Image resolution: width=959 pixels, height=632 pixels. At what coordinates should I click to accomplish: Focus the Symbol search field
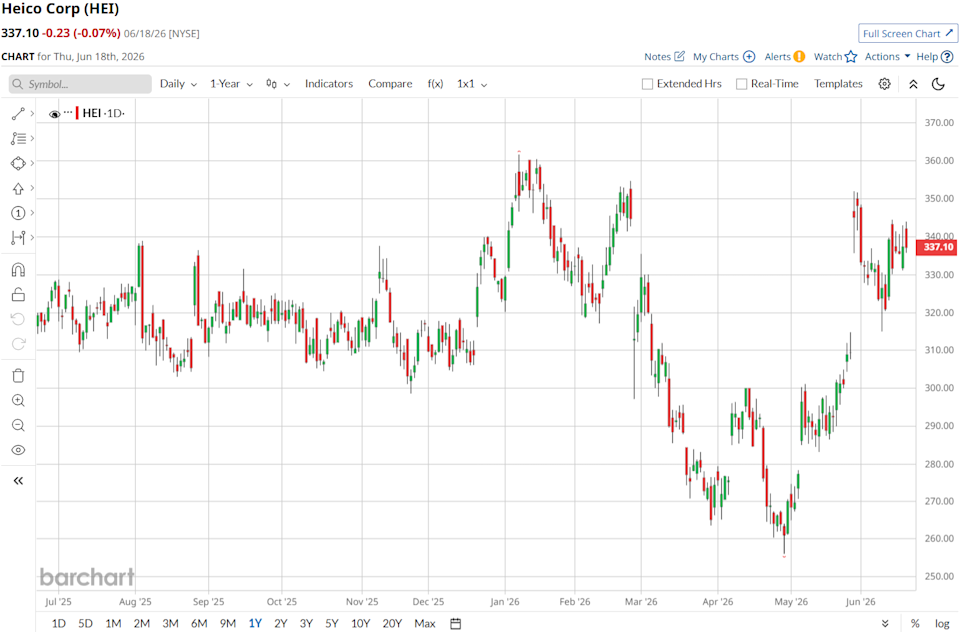[80, 84]
